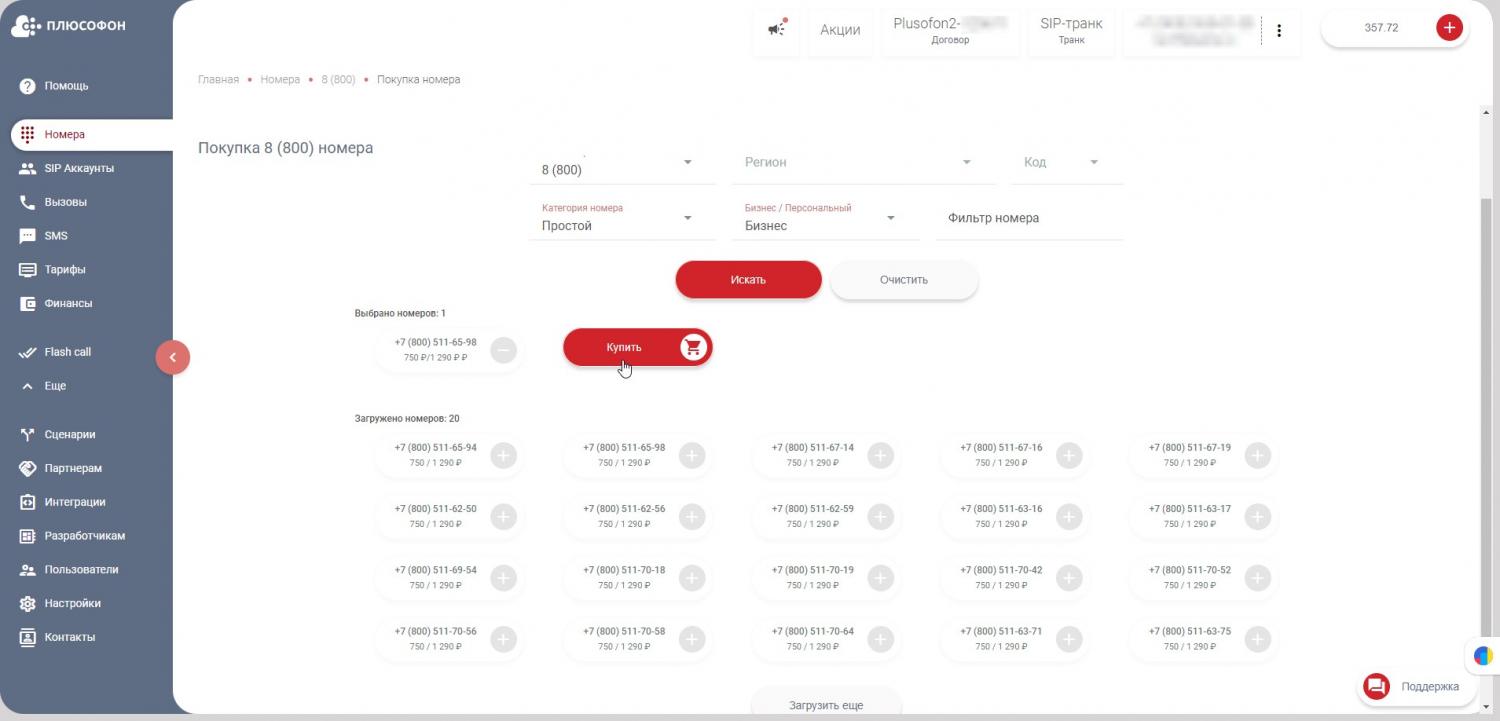Click the Очистить clear button
This screenshot has height=721, width=1500.
[903, 280]
